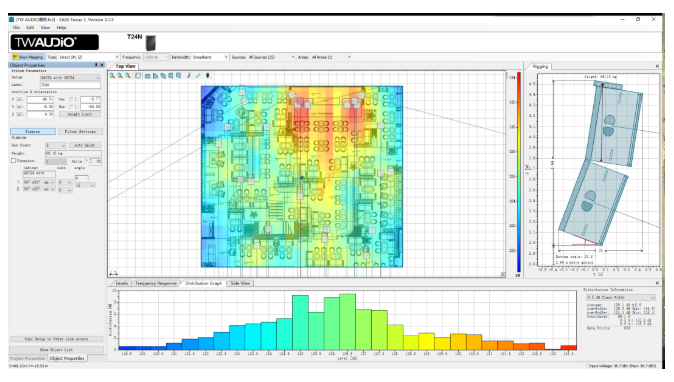Viewport: 674px width, 382px height.
Task: Enable the Pinpoint checkbox
Action: tap(13, 161)
